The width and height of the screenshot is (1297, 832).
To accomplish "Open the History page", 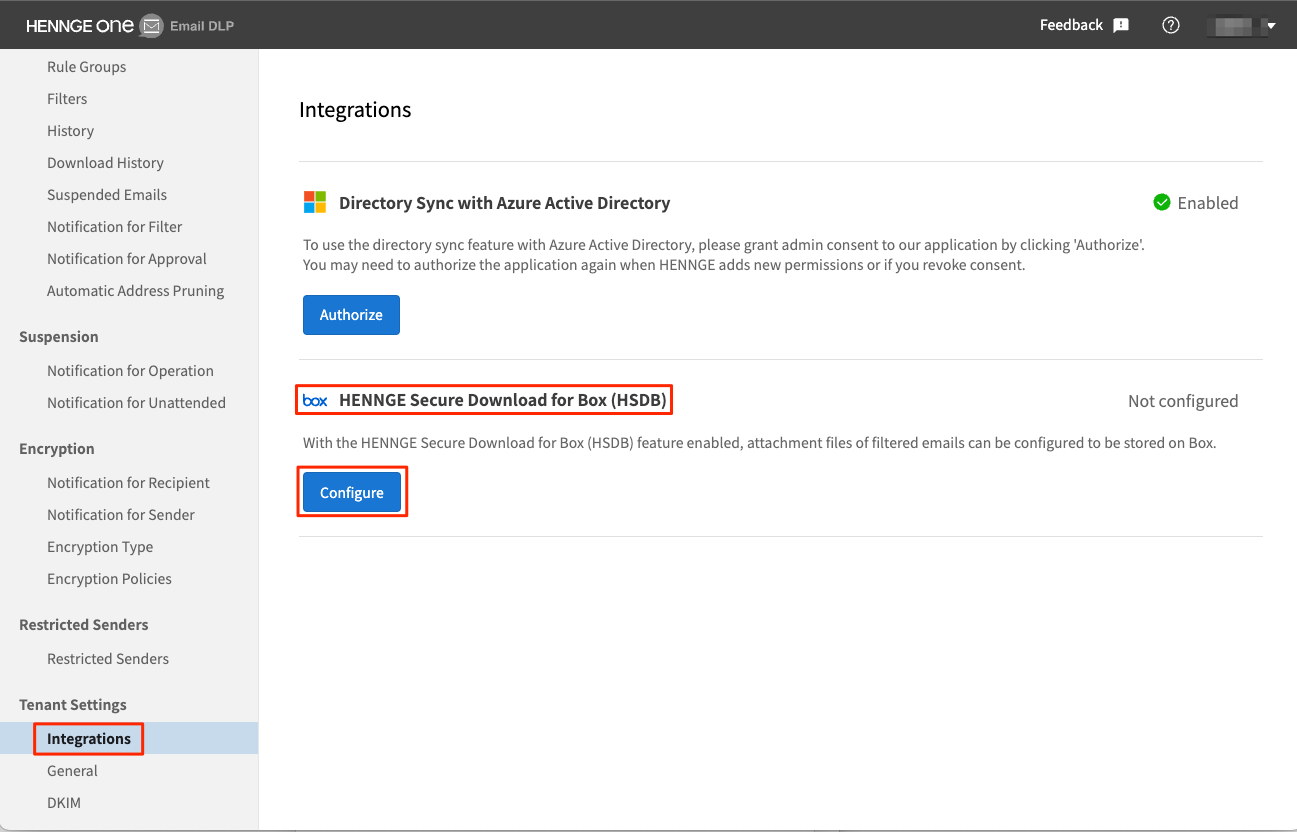I will pos(70,131).
